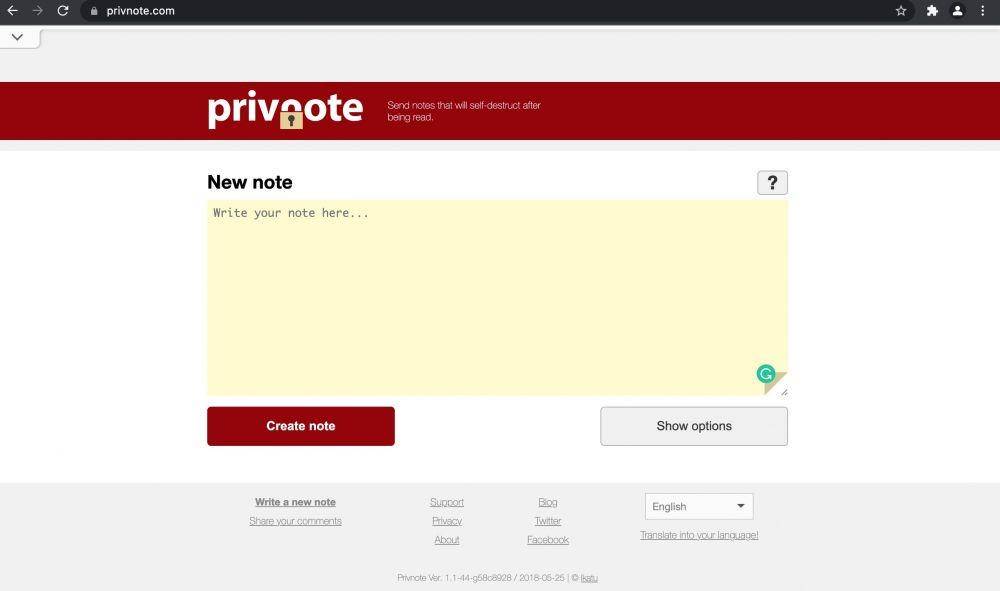Click the green Grammarly icon in the note
This screenshot has height=591, width=1000.
pos(766,374)
